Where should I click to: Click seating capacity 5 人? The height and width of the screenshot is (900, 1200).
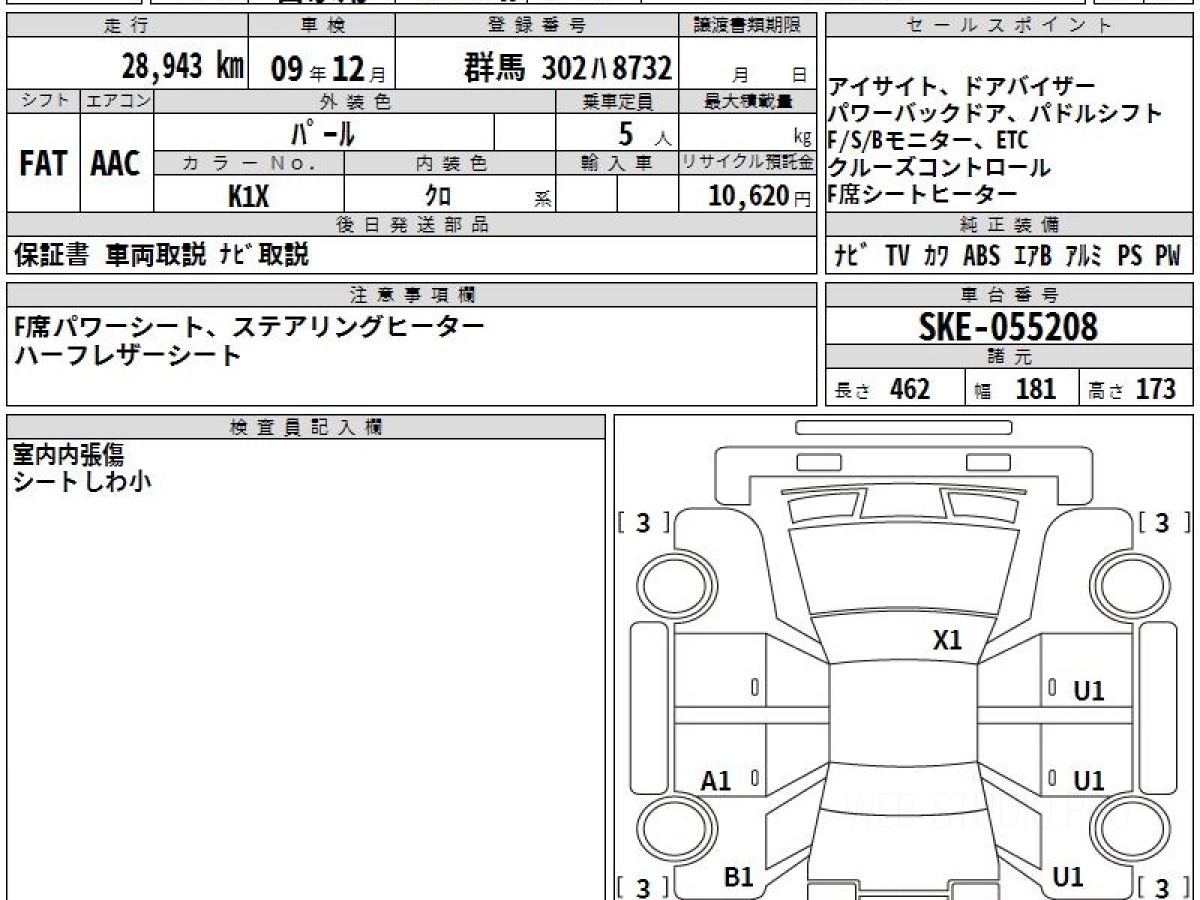point(645,133)
